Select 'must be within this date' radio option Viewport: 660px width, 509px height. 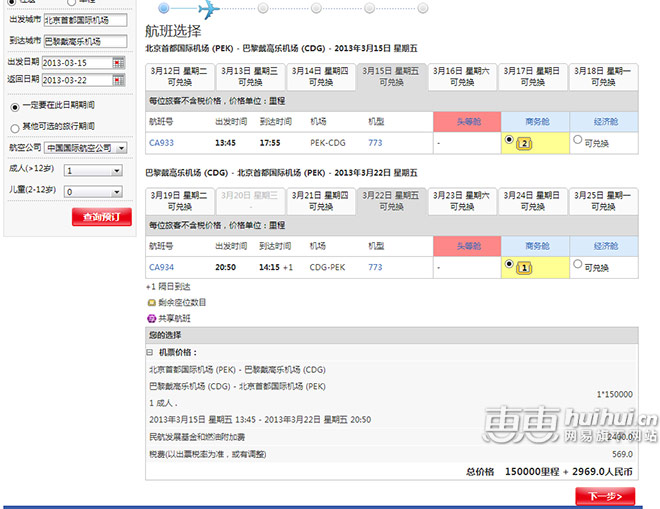[x=15, y=107]
